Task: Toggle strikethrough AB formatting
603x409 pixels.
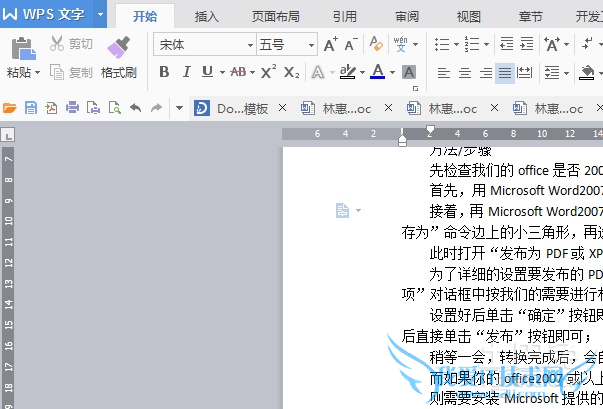Action: 238,72
